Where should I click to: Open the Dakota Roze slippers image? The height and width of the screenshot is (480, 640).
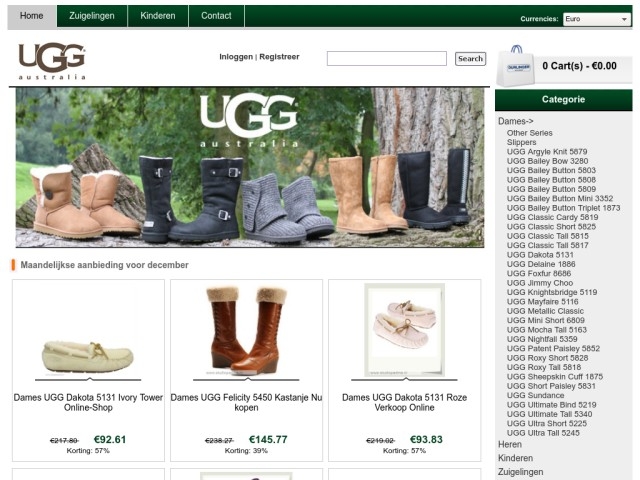(x=404, y=330)
